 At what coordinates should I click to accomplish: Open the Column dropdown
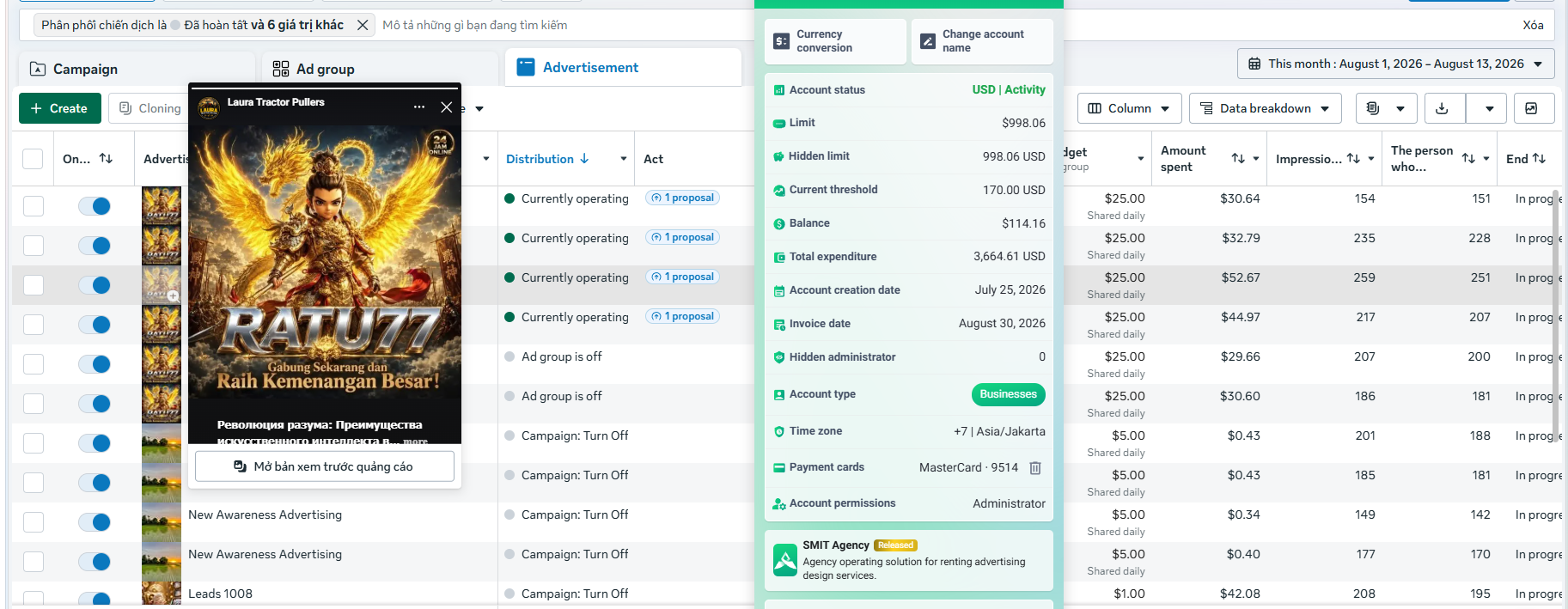tap(1129, 108)
